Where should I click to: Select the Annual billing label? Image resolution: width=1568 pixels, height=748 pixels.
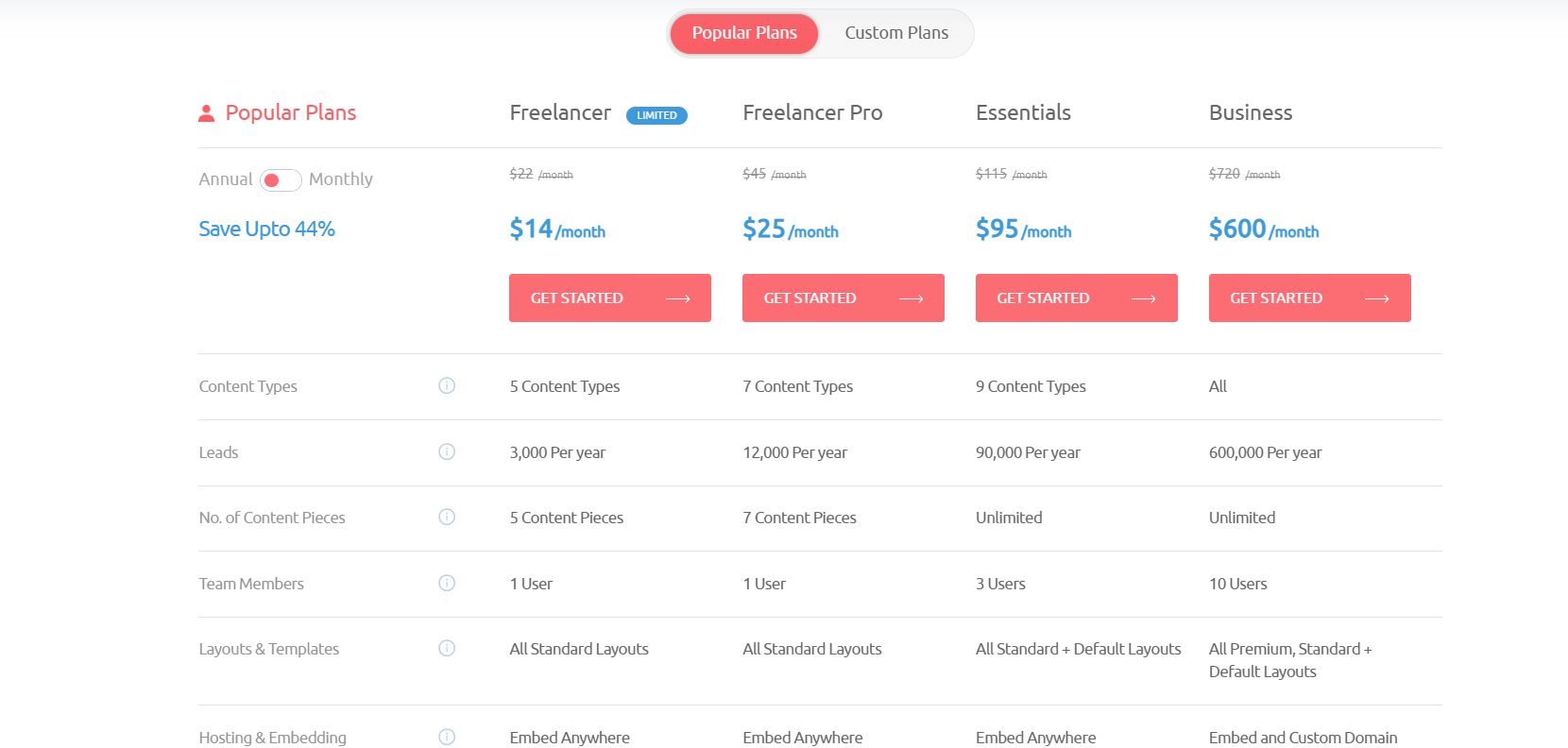pos(225,179)
